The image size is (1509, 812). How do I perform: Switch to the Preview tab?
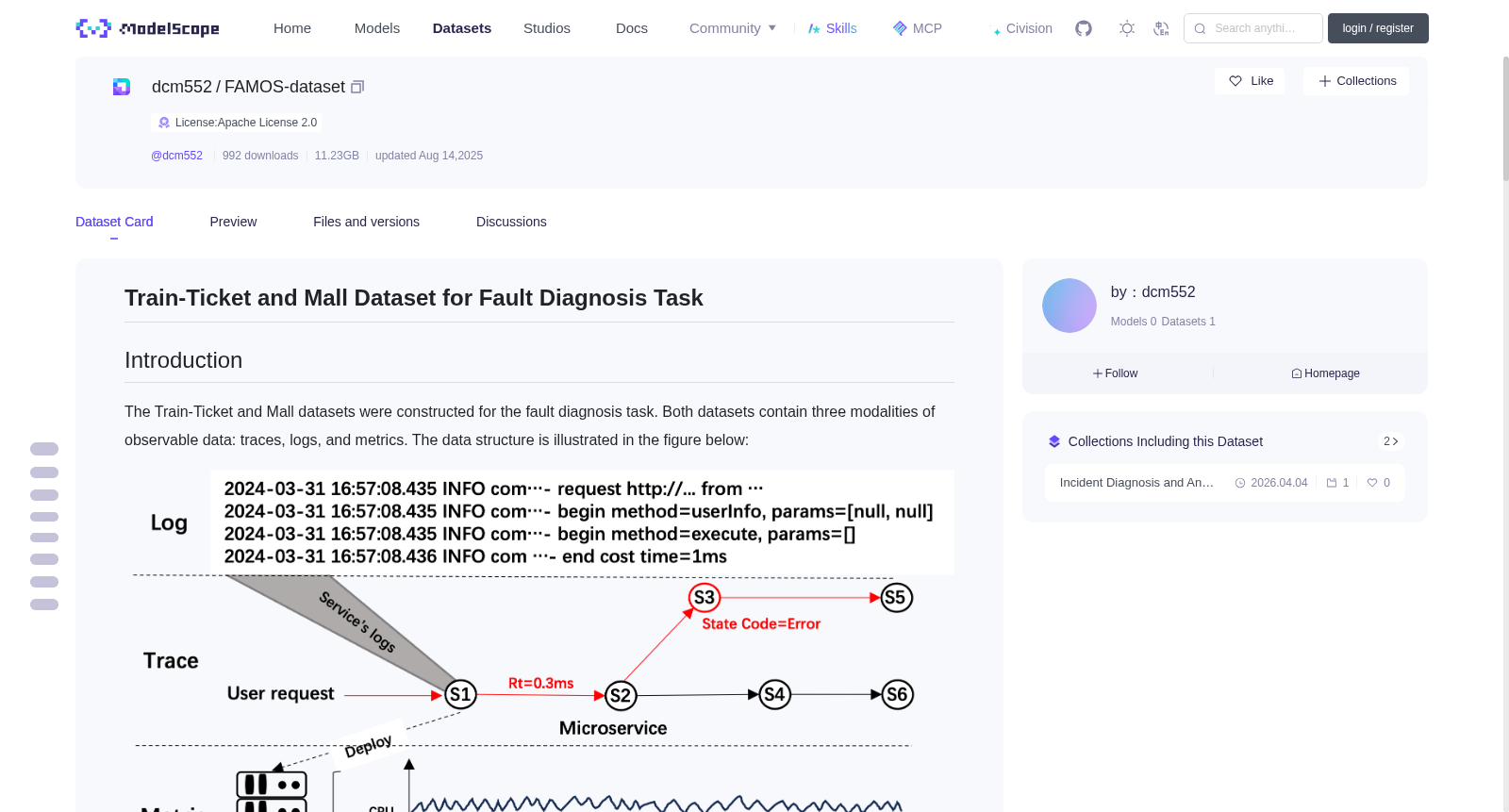coord(233,222)
